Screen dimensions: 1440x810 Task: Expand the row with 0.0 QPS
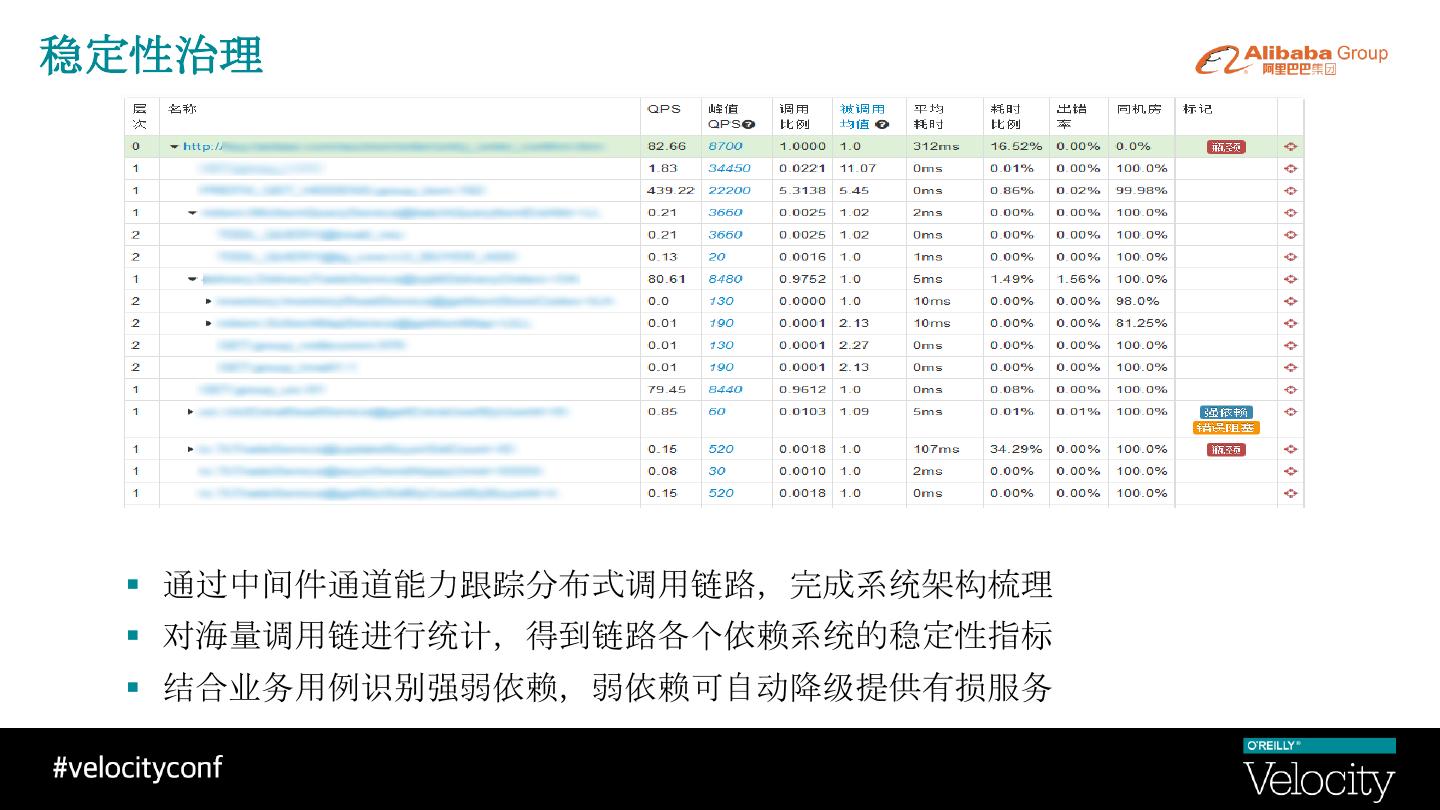click(209, 301)
